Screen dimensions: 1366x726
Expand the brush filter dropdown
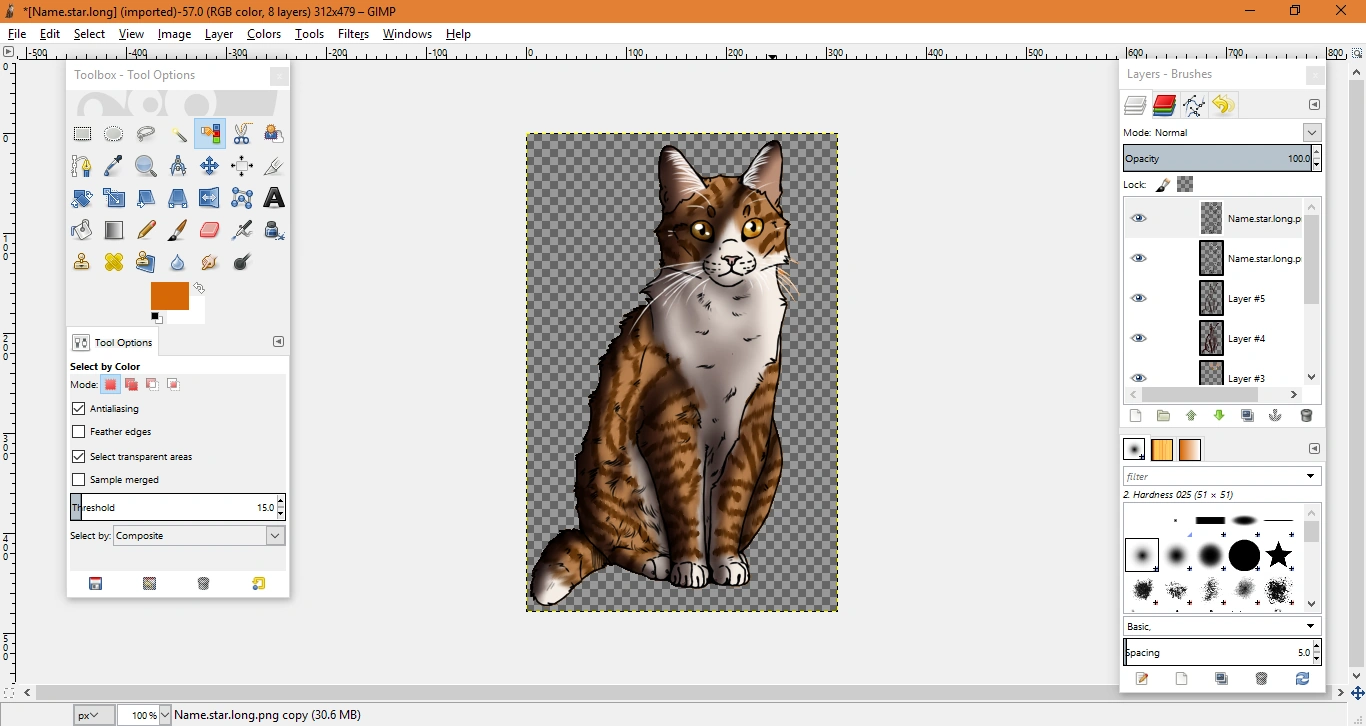point(1310,477)
